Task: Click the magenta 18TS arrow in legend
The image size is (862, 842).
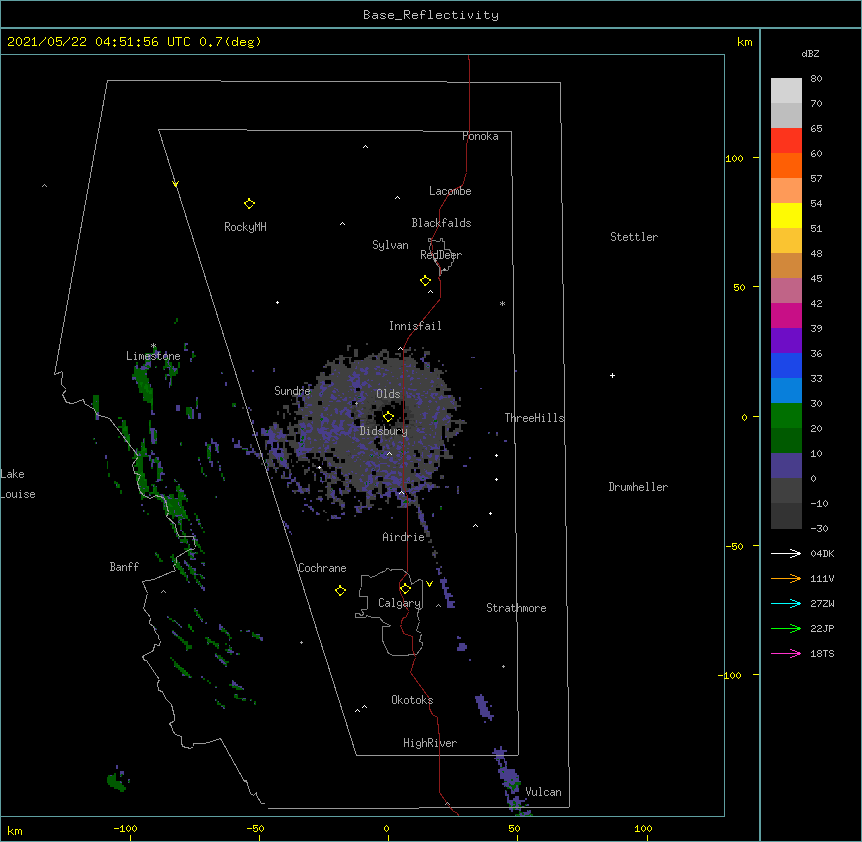Action: point(786,653)
